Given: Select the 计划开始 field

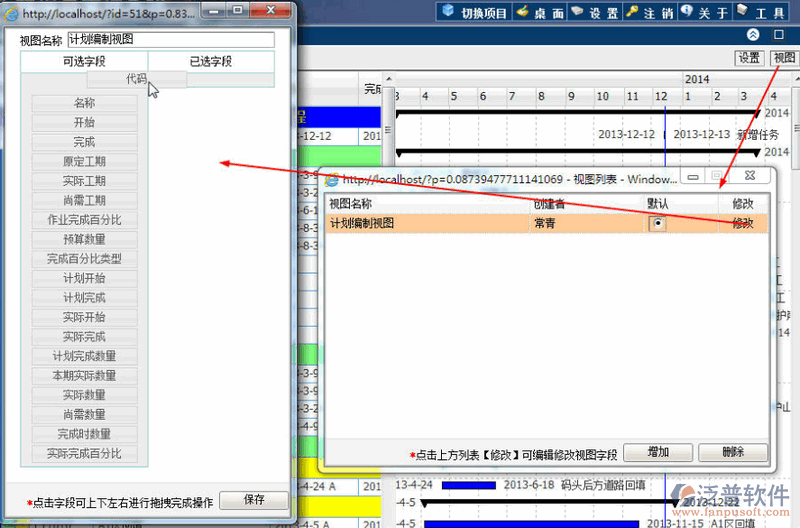Looking at the screenshot, I should point(84,279).
